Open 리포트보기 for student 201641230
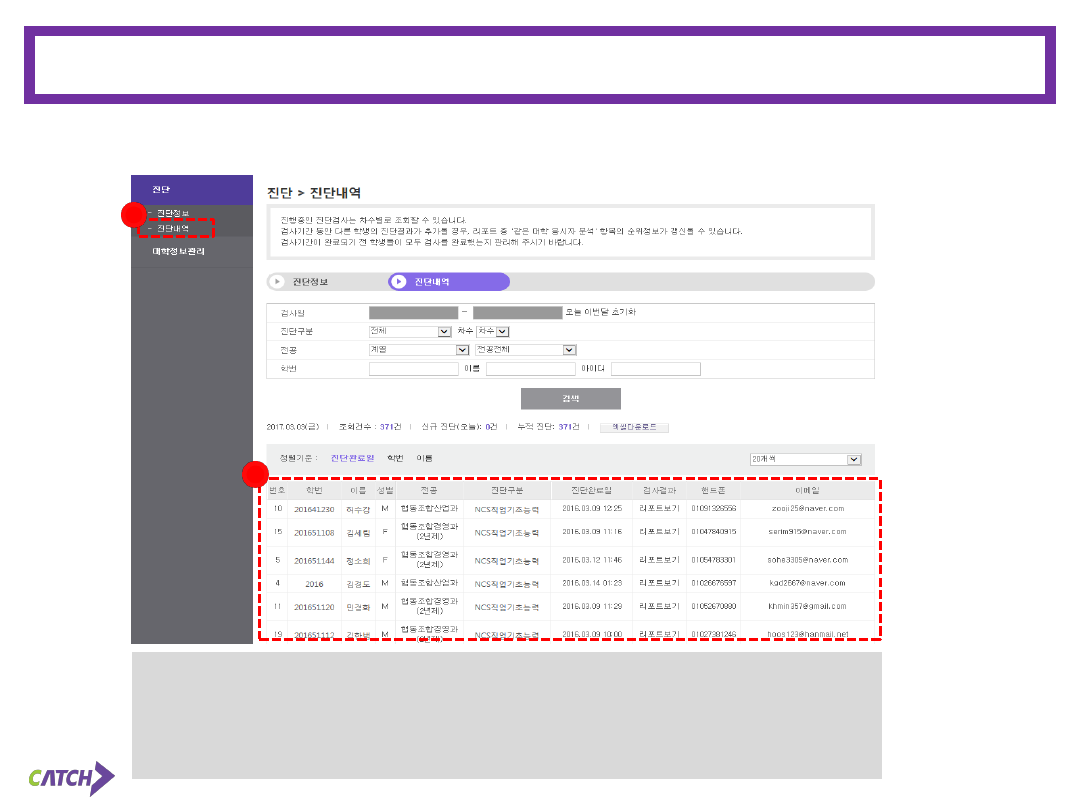 pyautogui.click(x=659, y=508)
